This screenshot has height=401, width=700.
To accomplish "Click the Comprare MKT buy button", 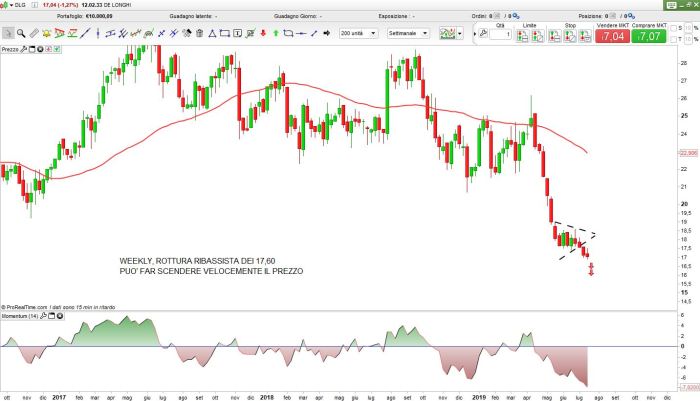I will (x=649, y=34).
